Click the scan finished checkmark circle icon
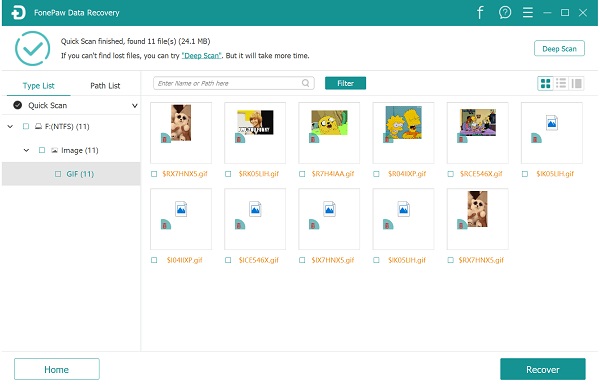This screenshot has height=387, width=600. pos(33,48)
